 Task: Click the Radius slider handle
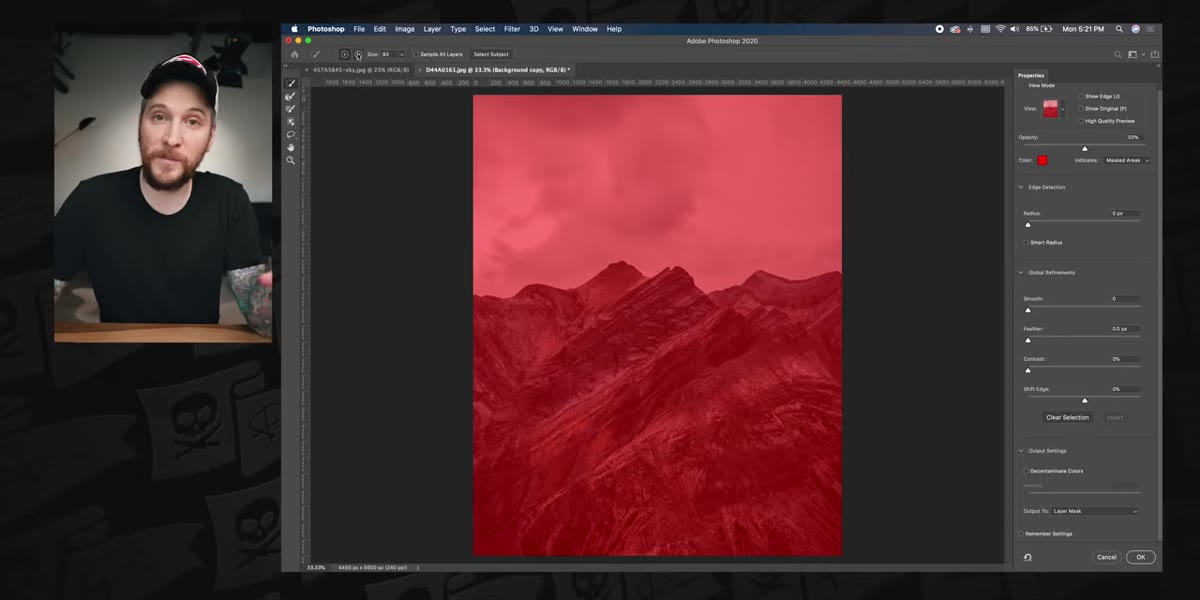(1028, 225)
